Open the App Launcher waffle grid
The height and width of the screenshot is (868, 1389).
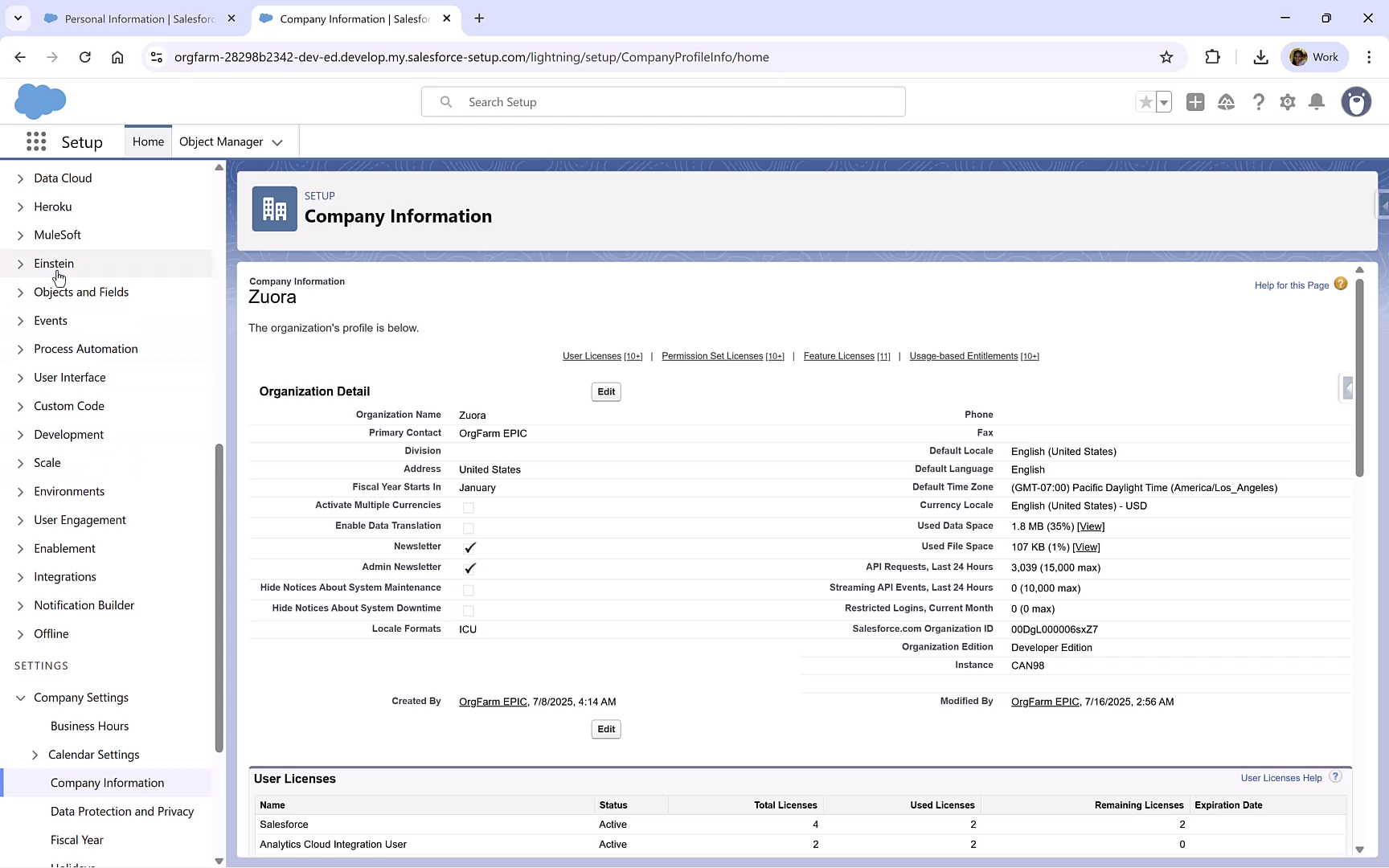[x=36, y=141]
